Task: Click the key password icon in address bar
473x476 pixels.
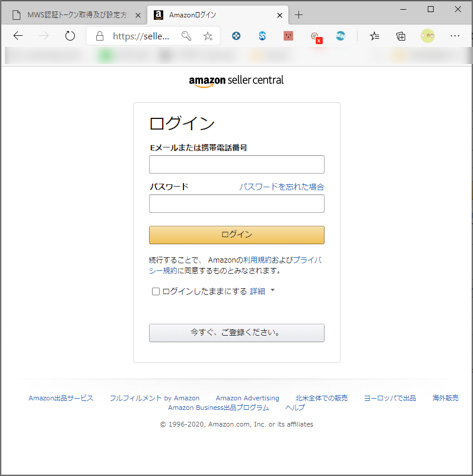Action: pyautogui.click(x=186, y=36)
